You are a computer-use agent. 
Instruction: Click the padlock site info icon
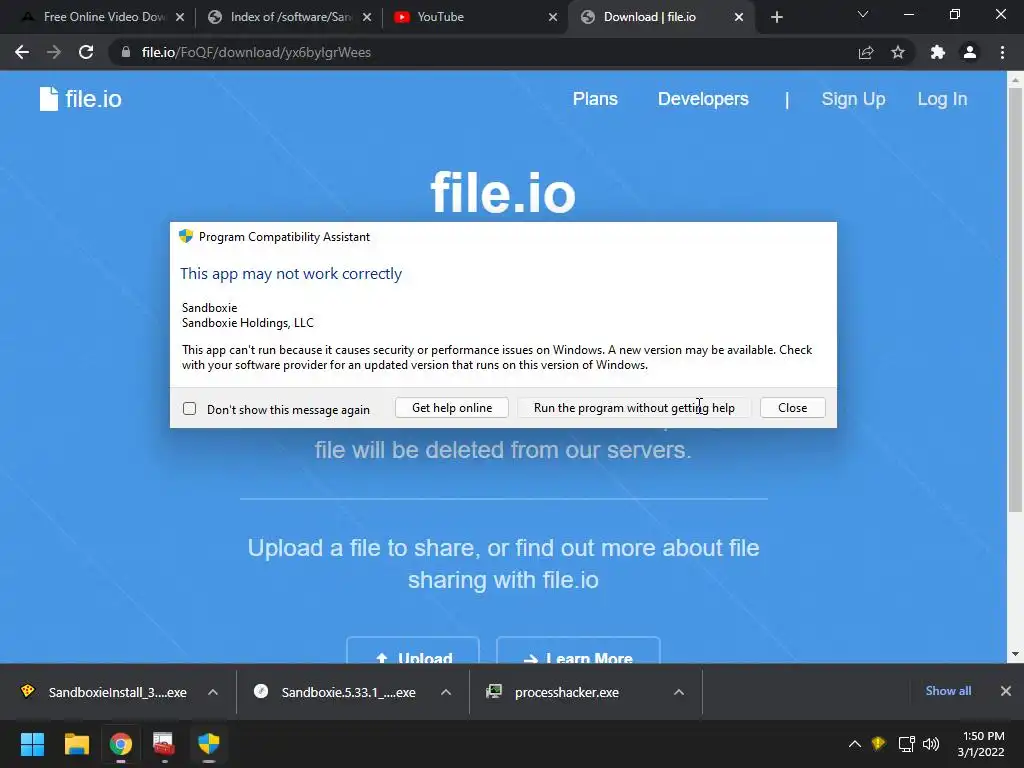(126, 52)
